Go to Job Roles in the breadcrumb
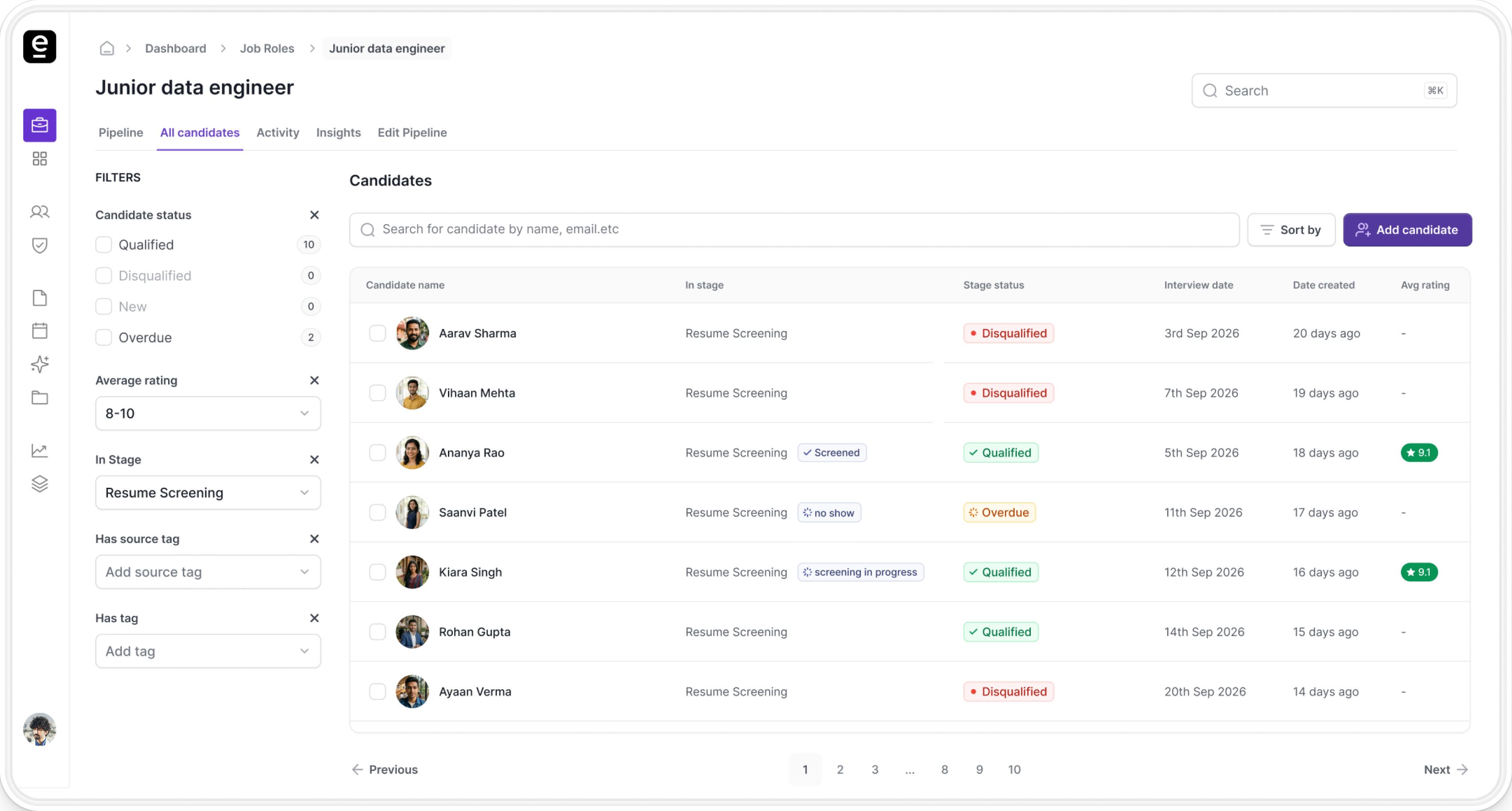 coord(266,48)
